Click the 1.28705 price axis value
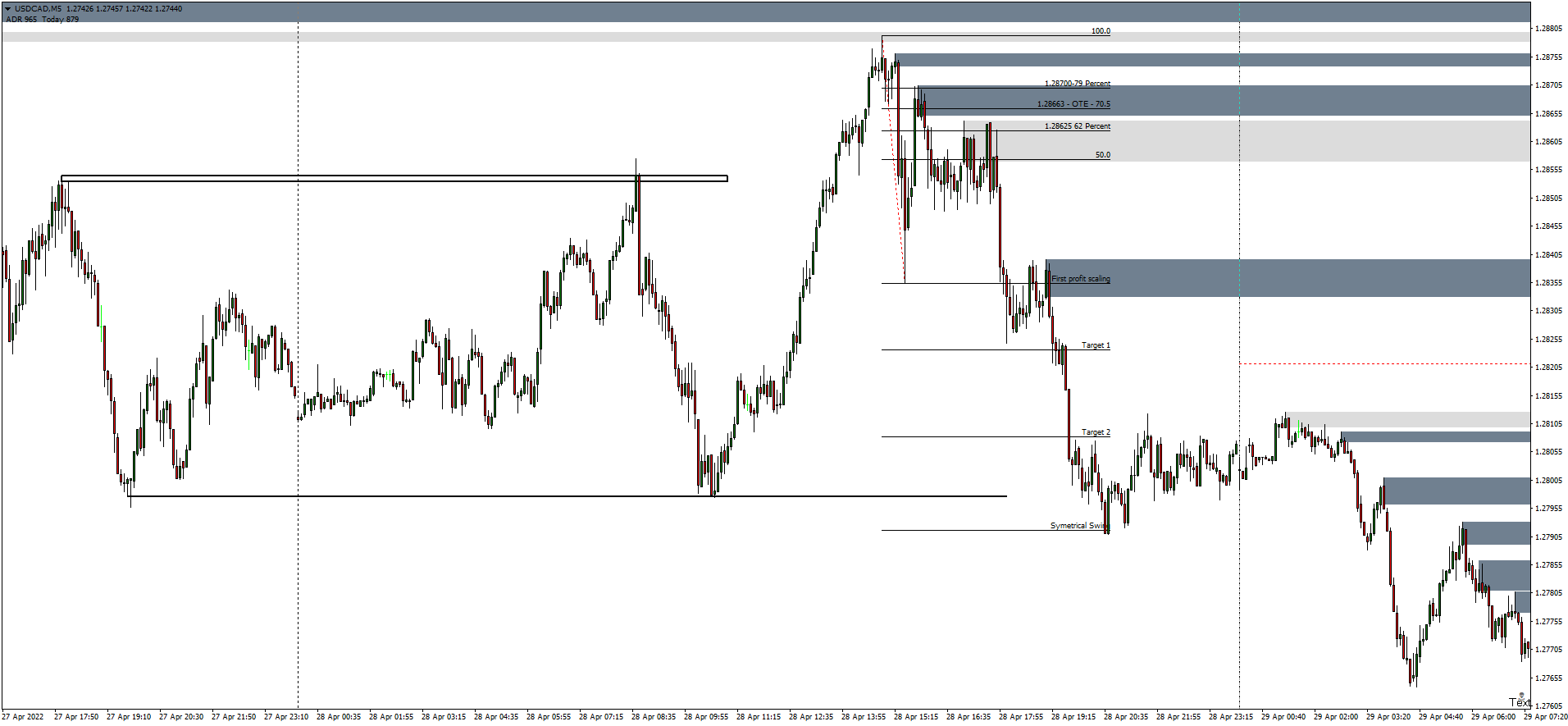1568x726 pixels. tap(1549, 85)
